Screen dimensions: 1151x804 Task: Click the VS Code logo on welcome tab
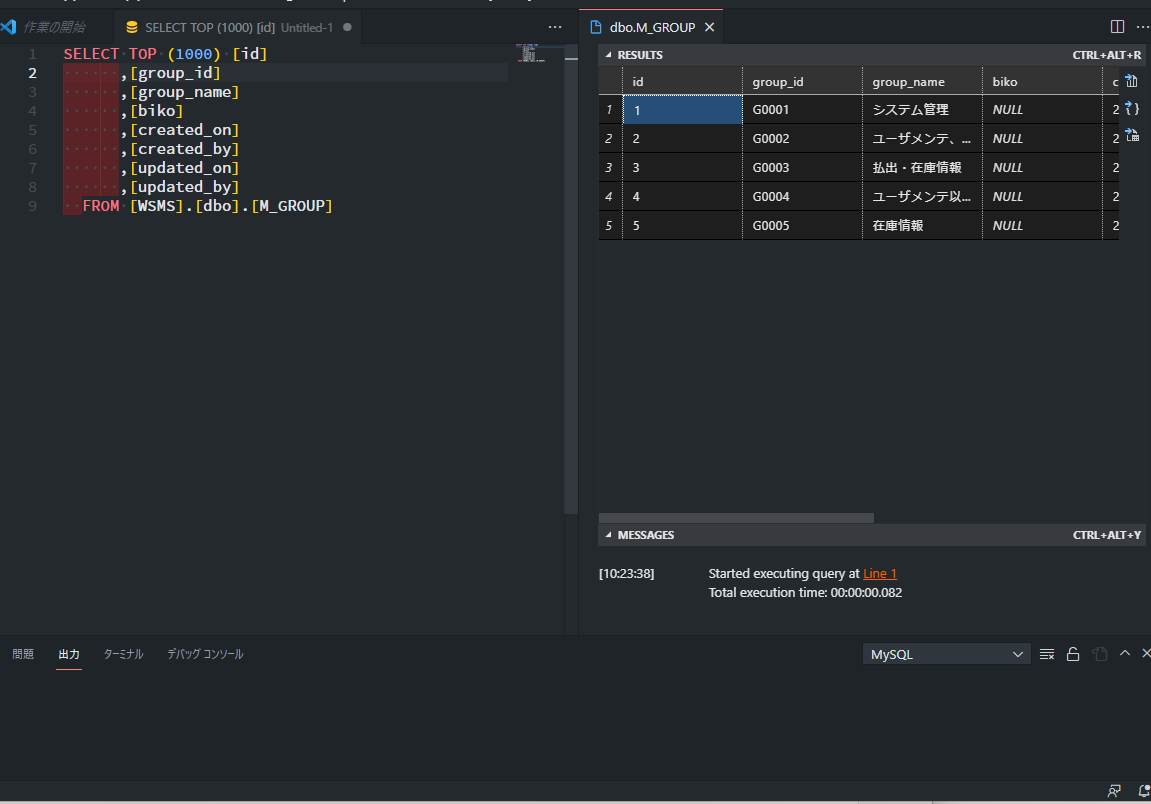coord(8,27)
